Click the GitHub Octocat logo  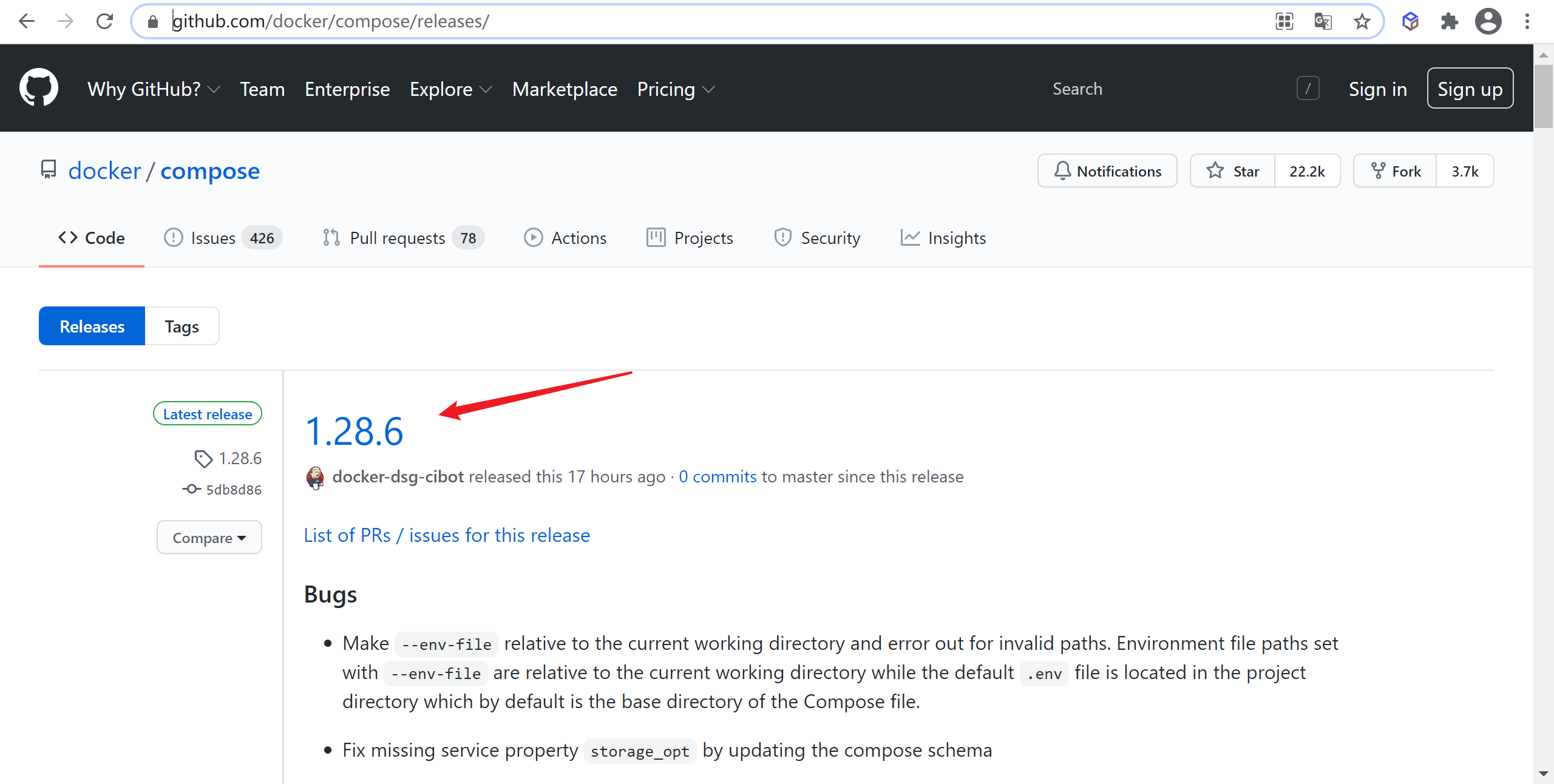click(x=39, y=88)
